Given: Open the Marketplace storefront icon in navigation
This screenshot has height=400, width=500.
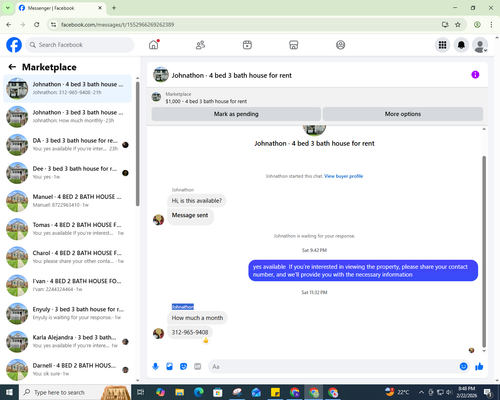Looking at the screenshot, I should pos(294,45).
